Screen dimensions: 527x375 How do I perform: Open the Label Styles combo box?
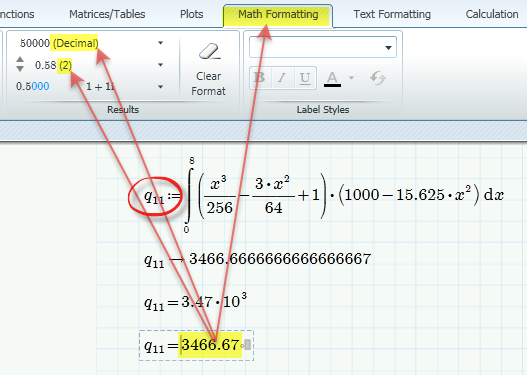pyautogui.click(x=323, y=47)
